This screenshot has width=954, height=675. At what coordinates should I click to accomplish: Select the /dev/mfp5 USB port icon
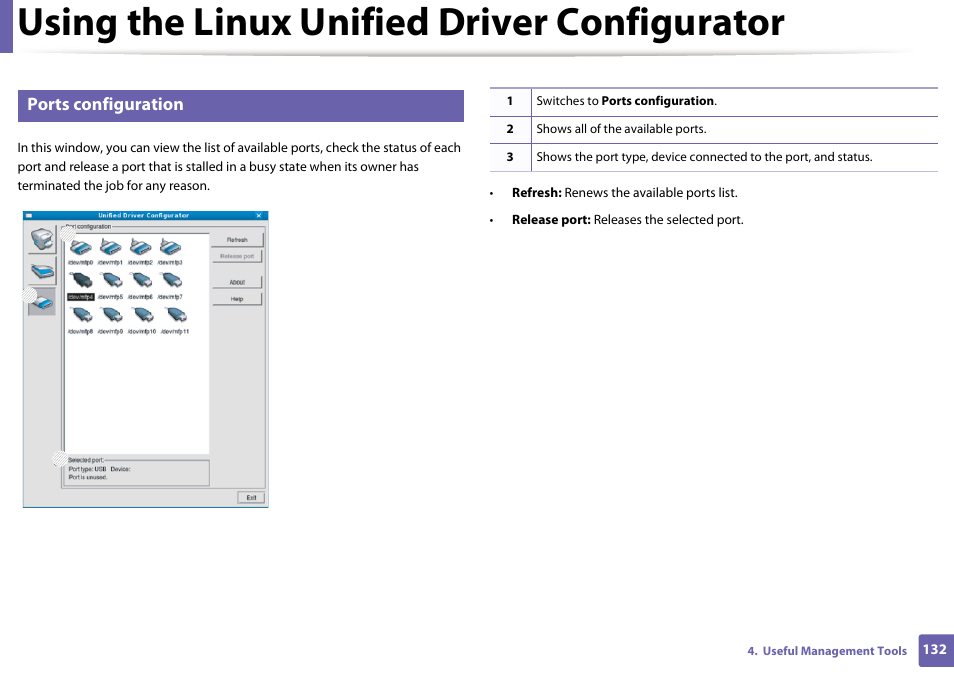point(111,281)
